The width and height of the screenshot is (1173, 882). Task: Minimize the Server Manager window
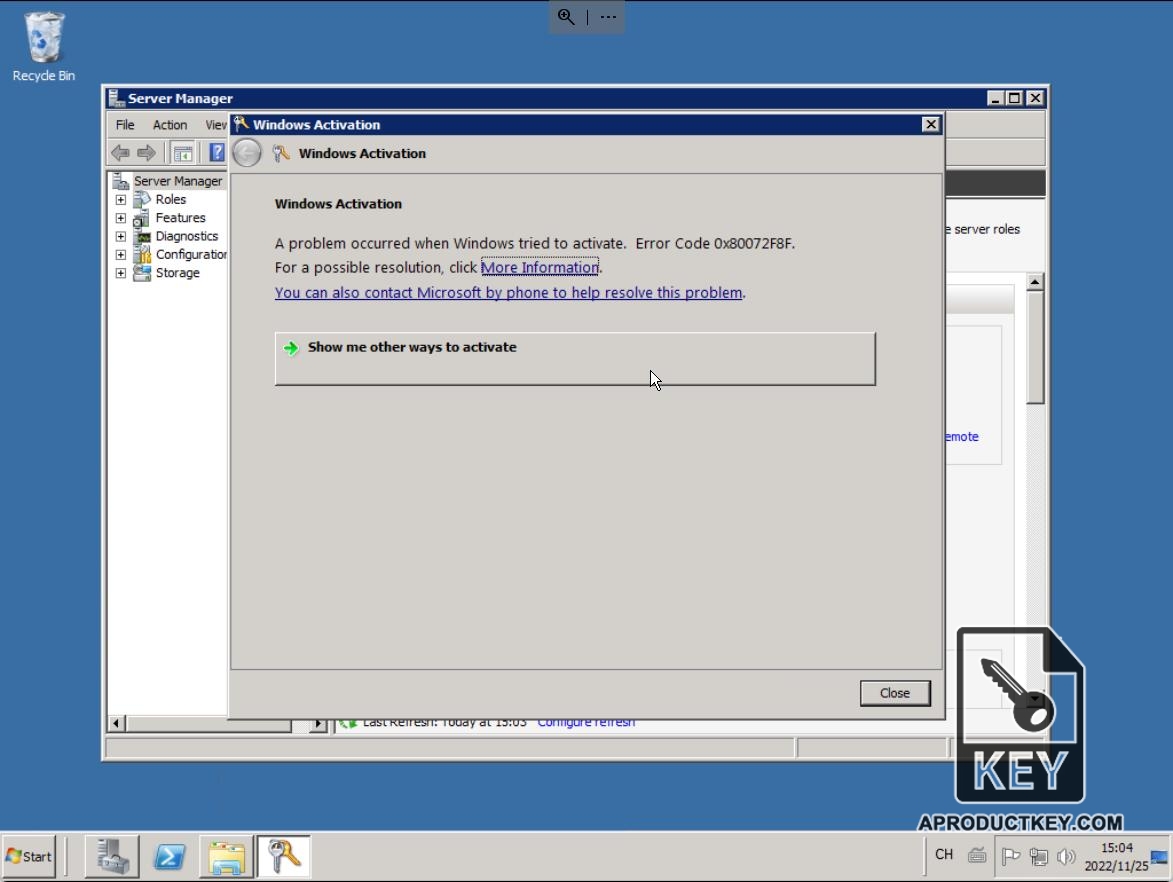995,99
